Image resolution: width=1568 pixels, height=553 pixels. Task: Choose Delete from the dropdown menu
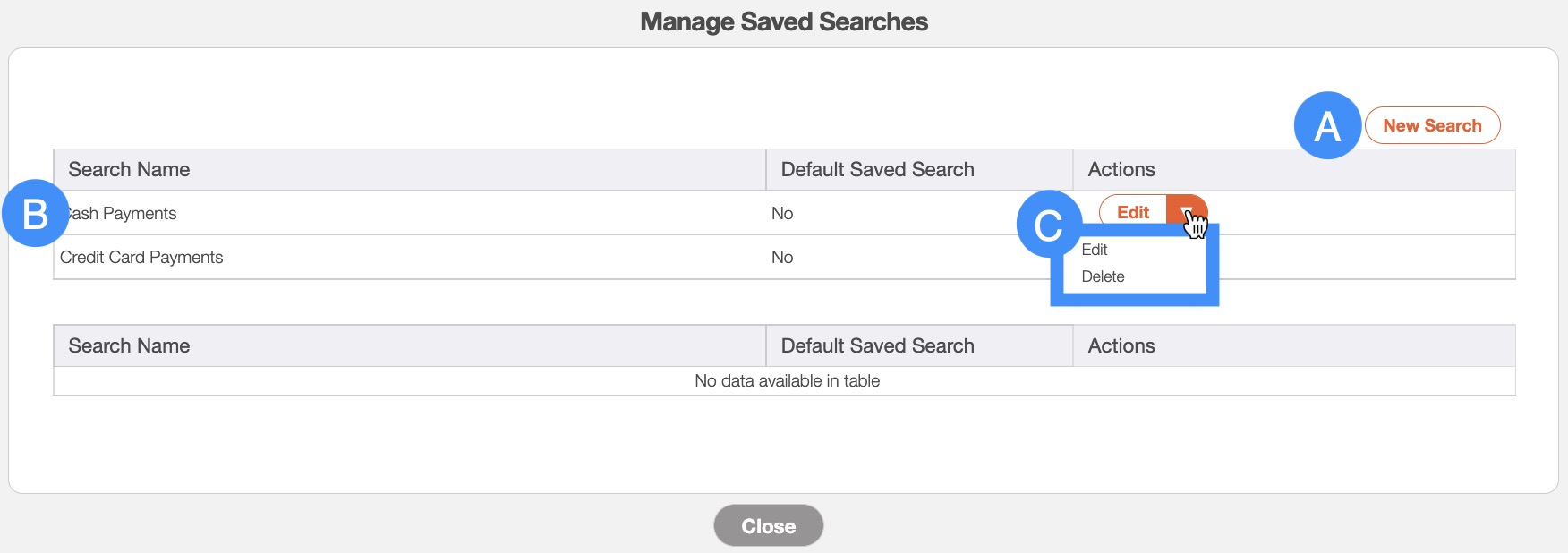coord(1103,276)
